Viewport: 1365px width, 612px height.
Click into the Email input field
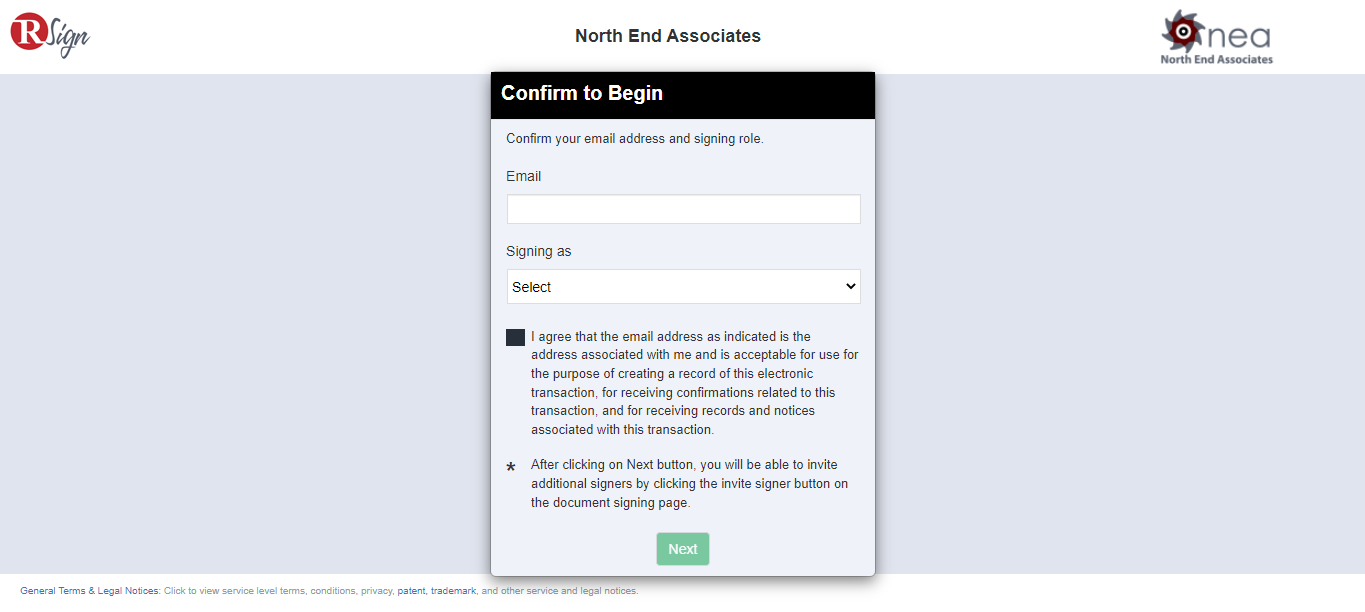click(x=683, y=209)
